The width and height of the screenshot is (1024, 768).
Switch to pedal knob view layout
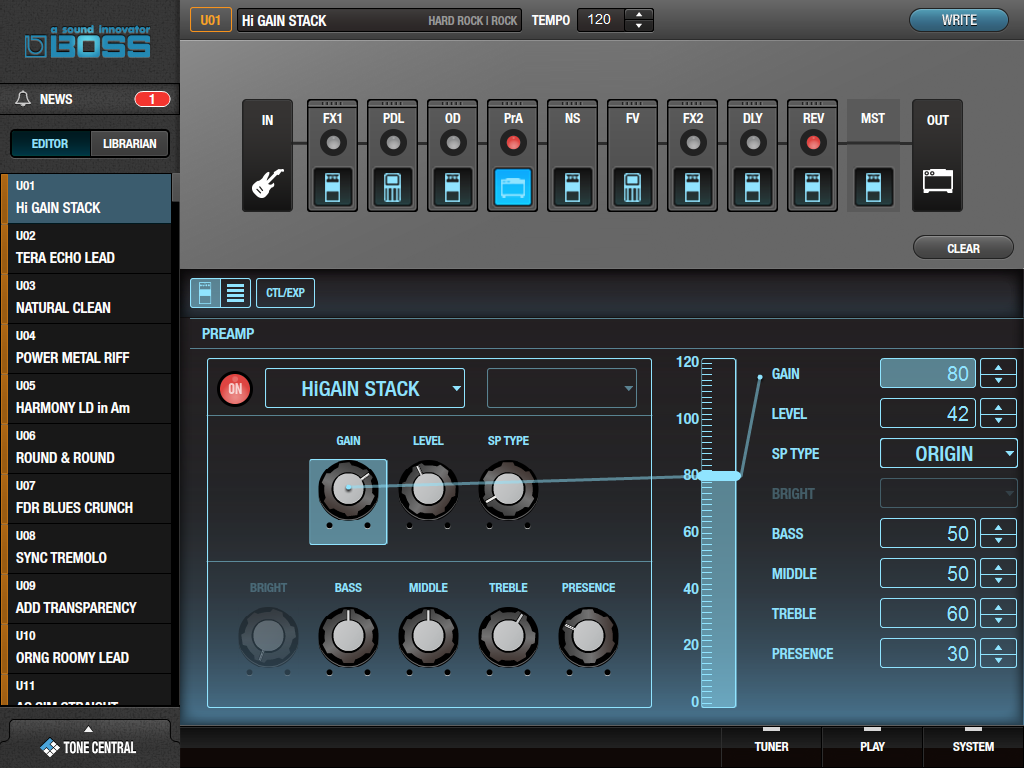(205, 293)
